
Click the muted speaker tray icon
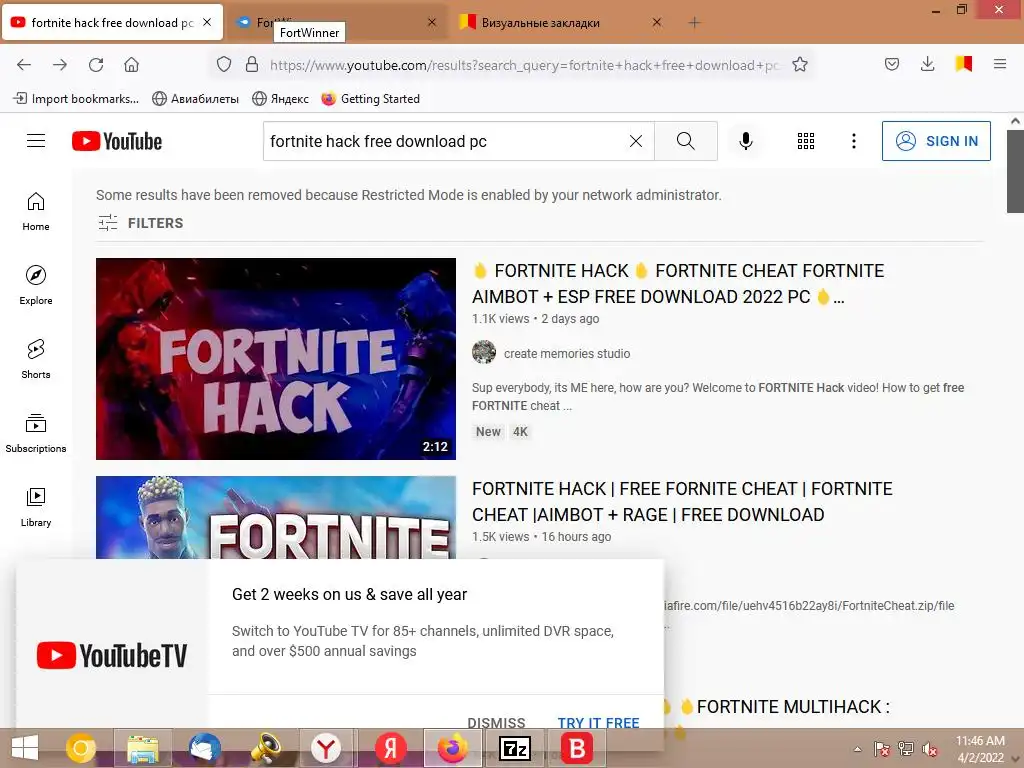(929, 749)
